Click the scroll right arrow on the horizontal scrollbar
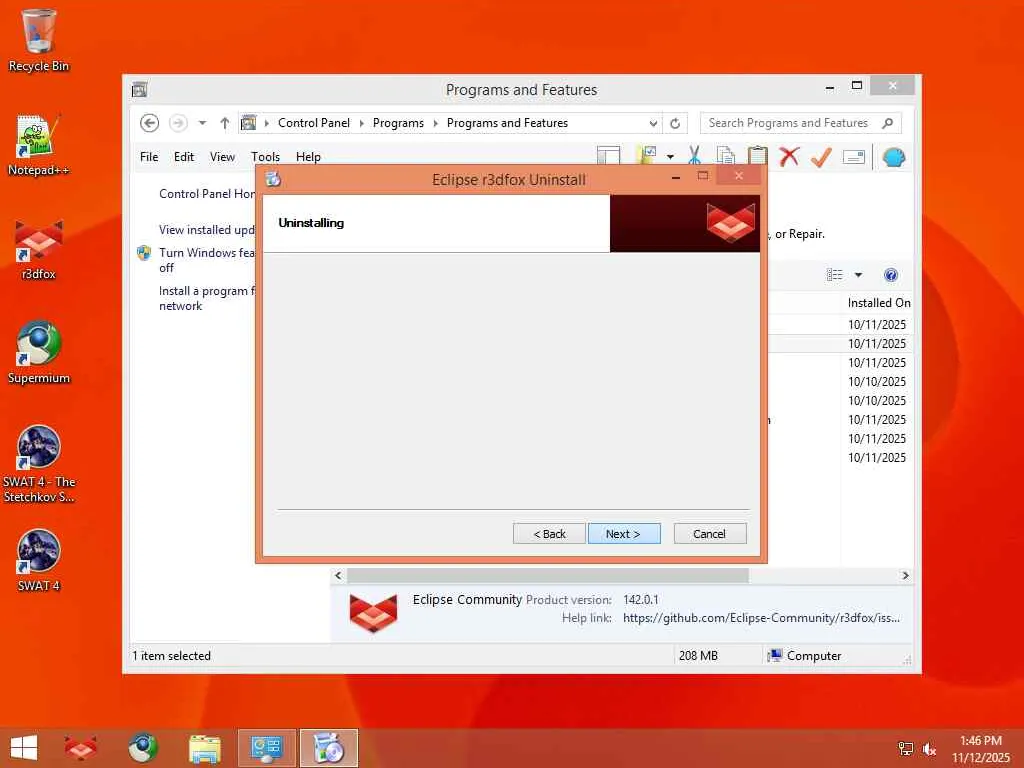The image size is (1024, 768). click(x=905, y=575)
